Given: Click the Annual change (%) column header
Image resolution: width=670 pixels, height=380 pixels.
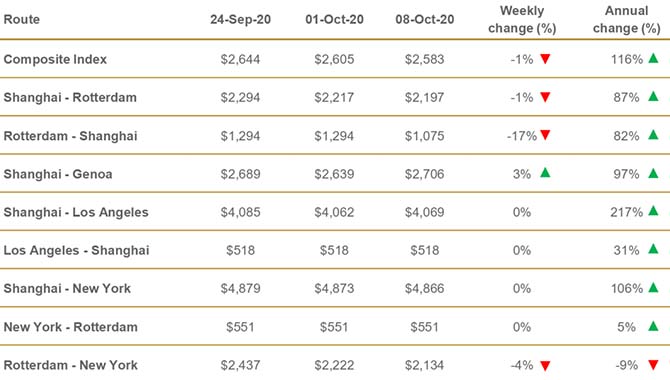Looking at the screenshot, I should pos(627,19).
